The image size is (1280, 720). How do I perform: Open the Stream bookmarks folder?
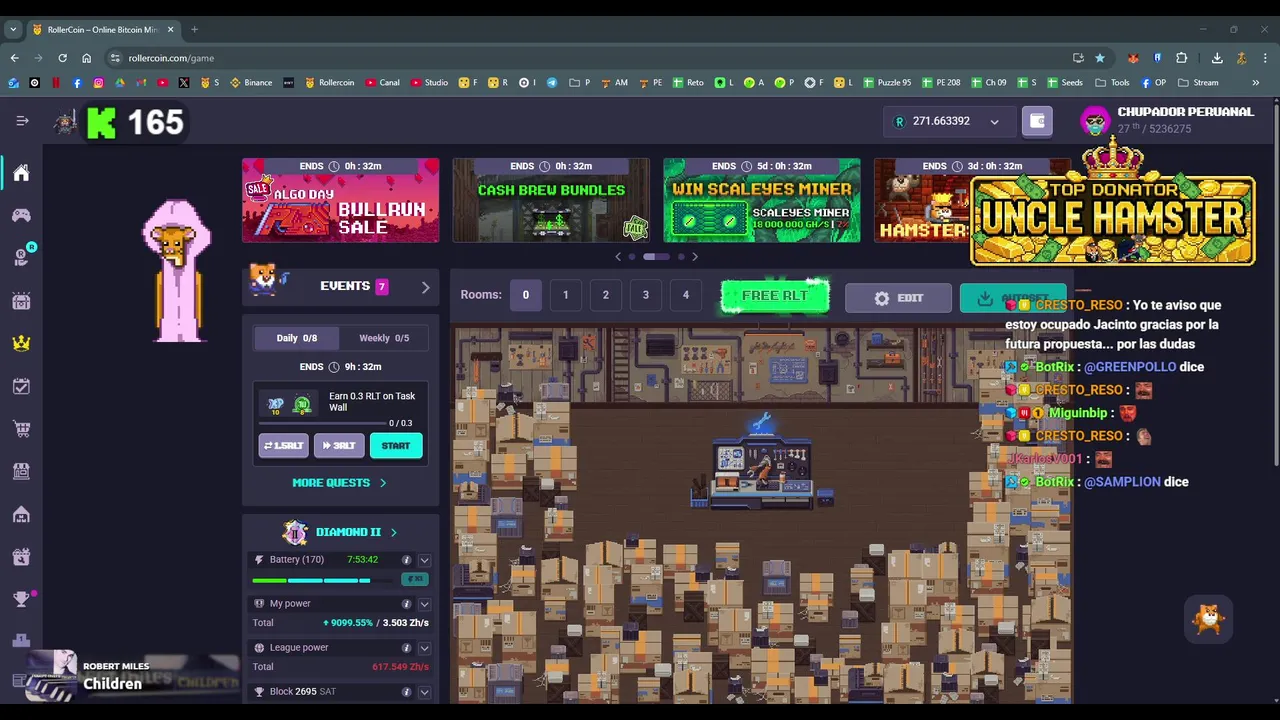1198,82
